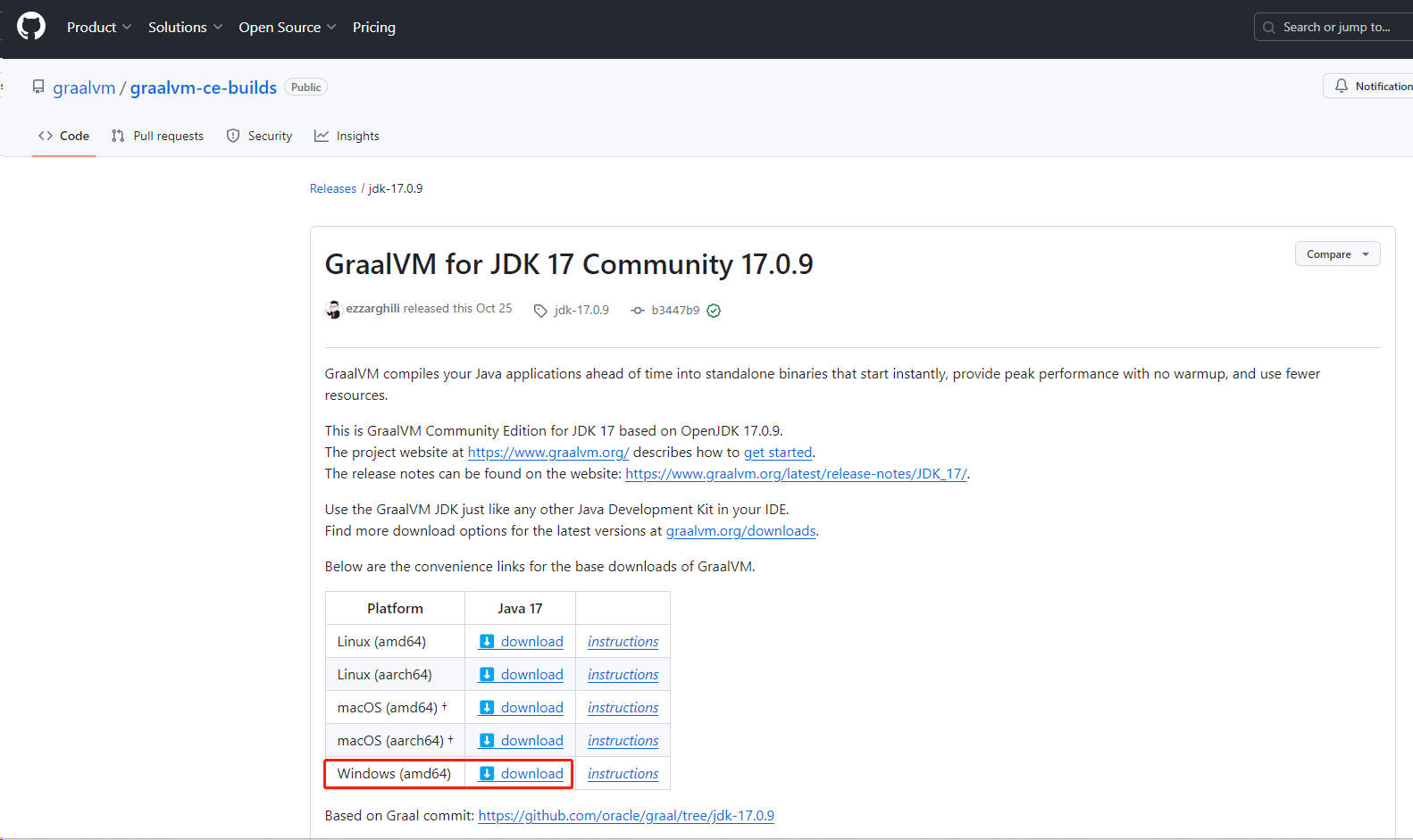Viewport: 1413px width, 840px height.
Task: Switch to the Code tab
Action: (63, 136)
